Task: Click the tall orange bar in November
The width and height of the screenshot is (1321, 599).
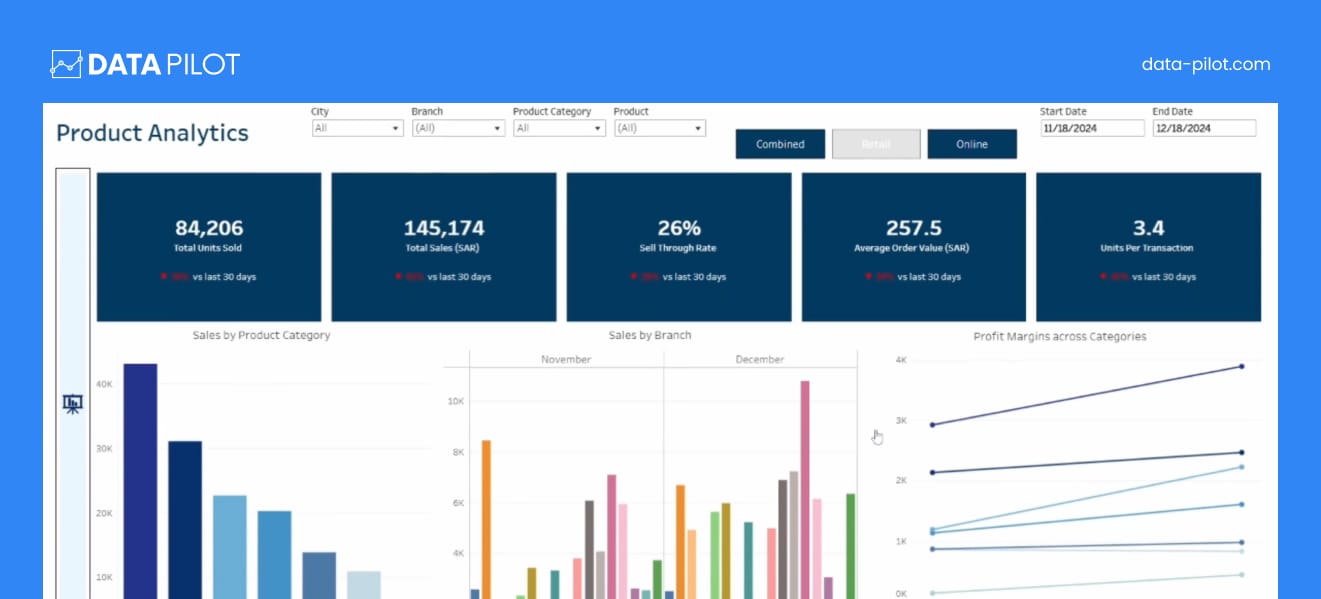Action: coord(486,519)
